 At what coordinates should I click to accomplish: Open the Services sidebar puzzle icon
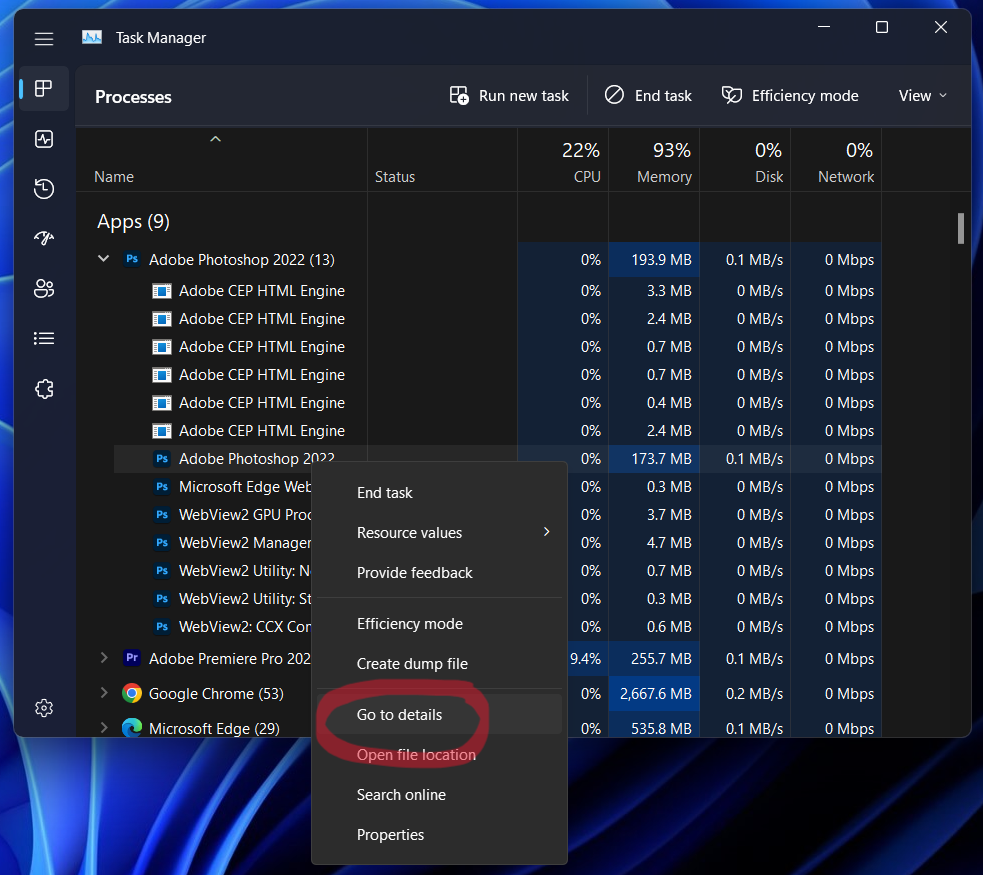(x=44, y=389)
